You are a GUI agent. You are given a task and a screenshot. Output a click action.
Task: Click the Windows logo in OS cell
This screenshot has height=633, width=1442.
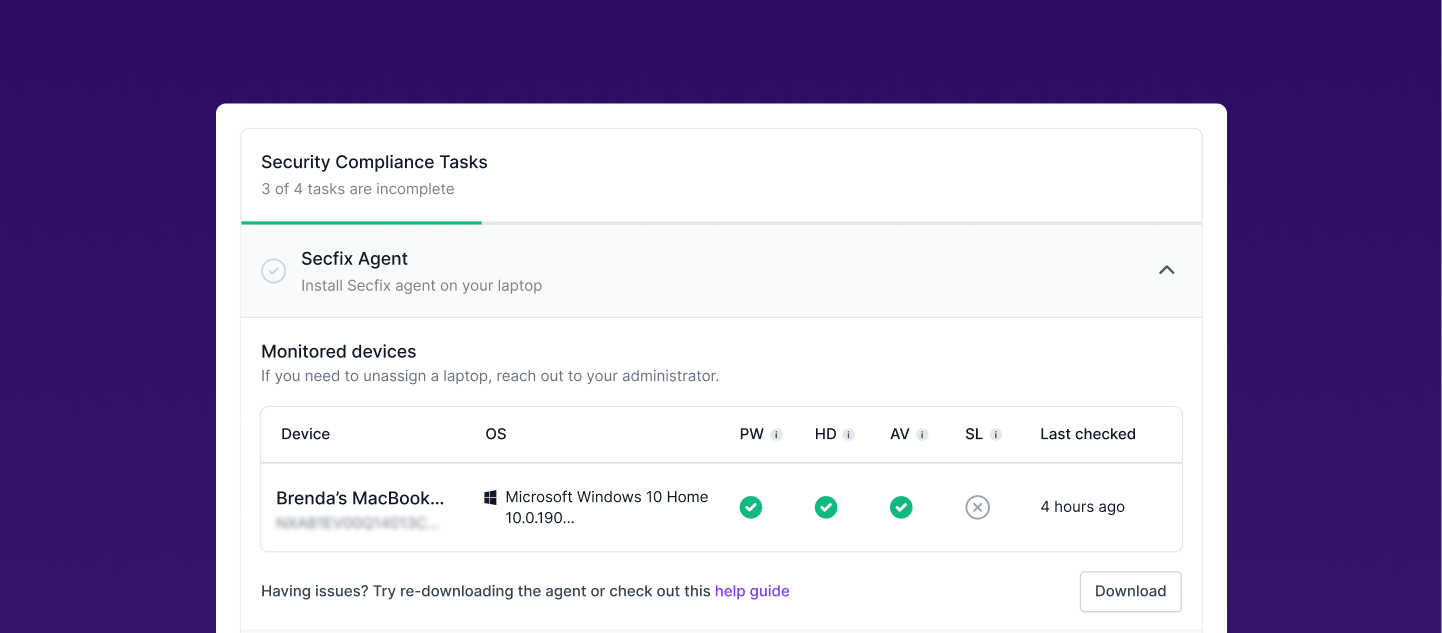(491, 497)
